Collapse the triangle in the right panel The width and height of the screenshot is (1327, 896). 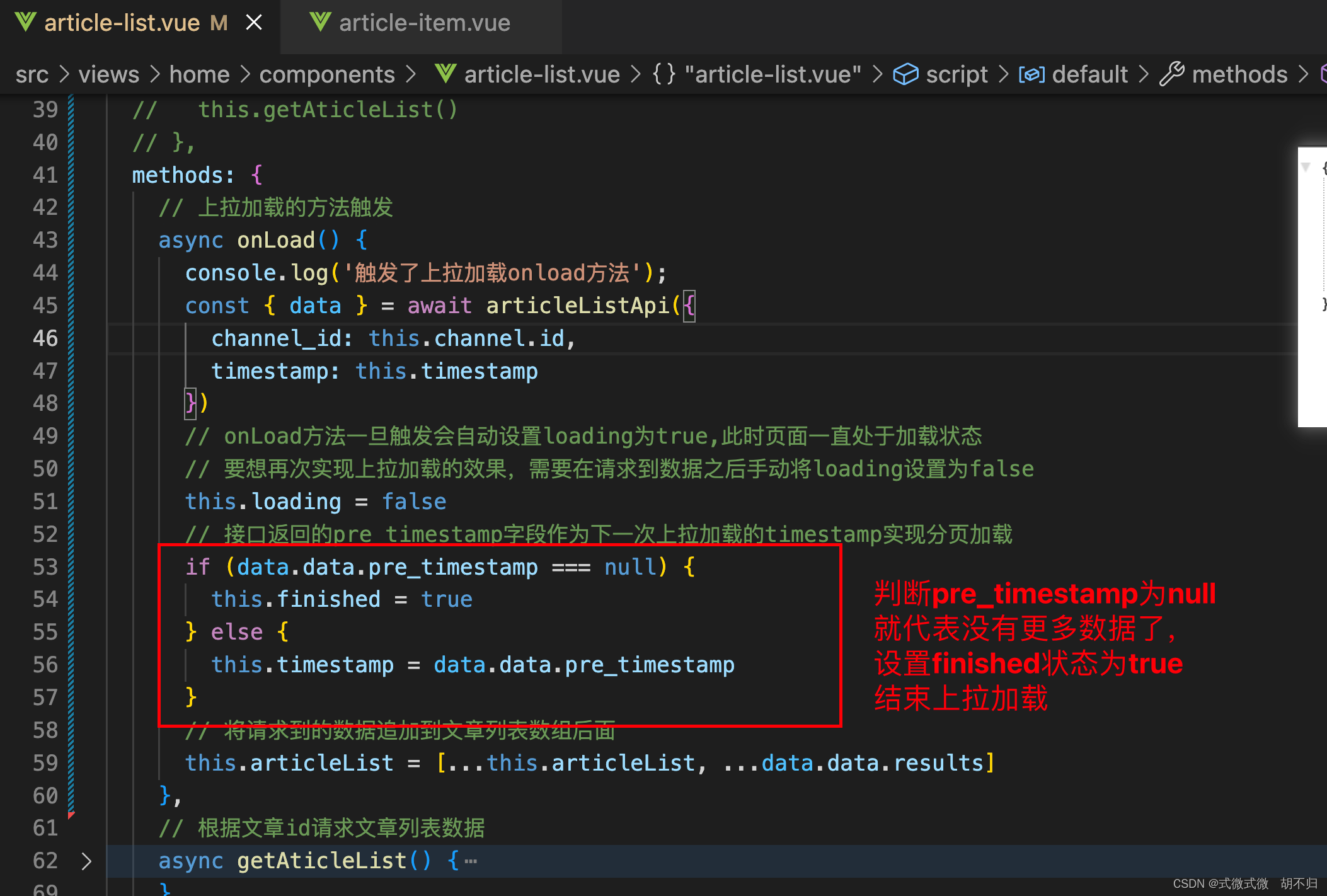click(x=1306, y=167)
